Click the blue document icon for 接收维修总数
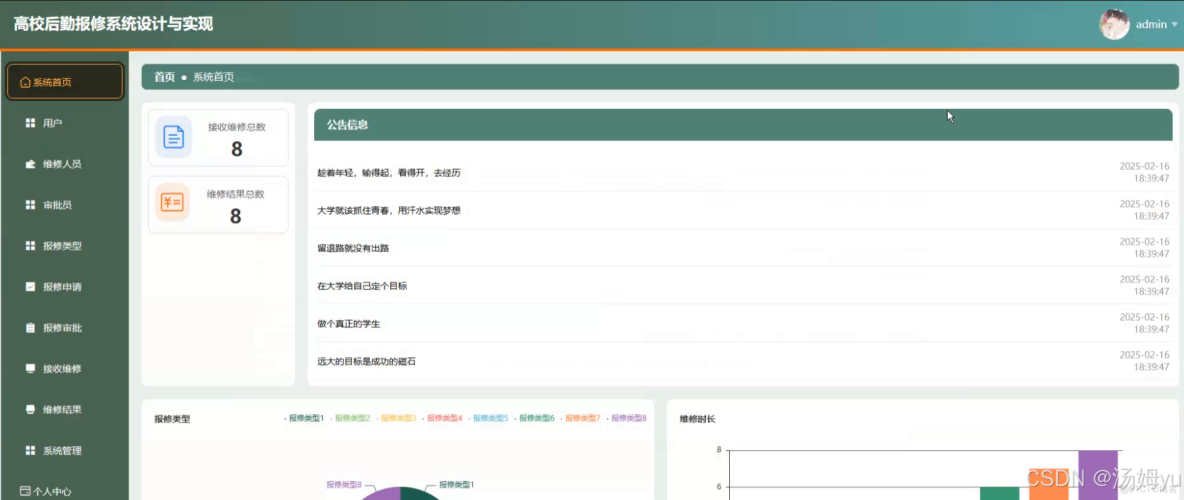This screenshot has width=1184, height=500. 174,137
